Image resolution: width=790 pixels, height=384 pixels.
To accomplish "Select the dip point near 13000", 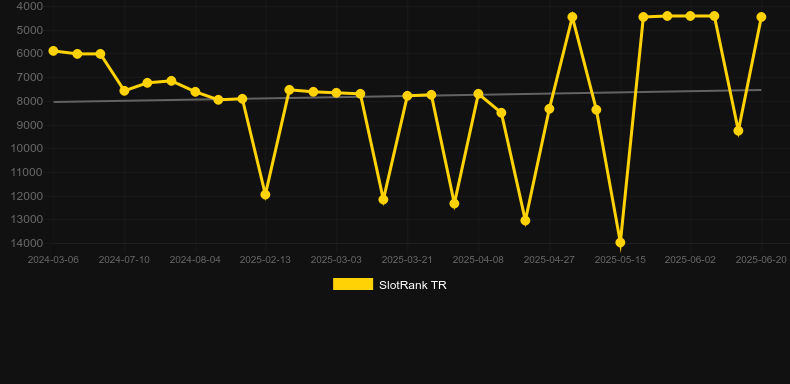I will (525, 220).
